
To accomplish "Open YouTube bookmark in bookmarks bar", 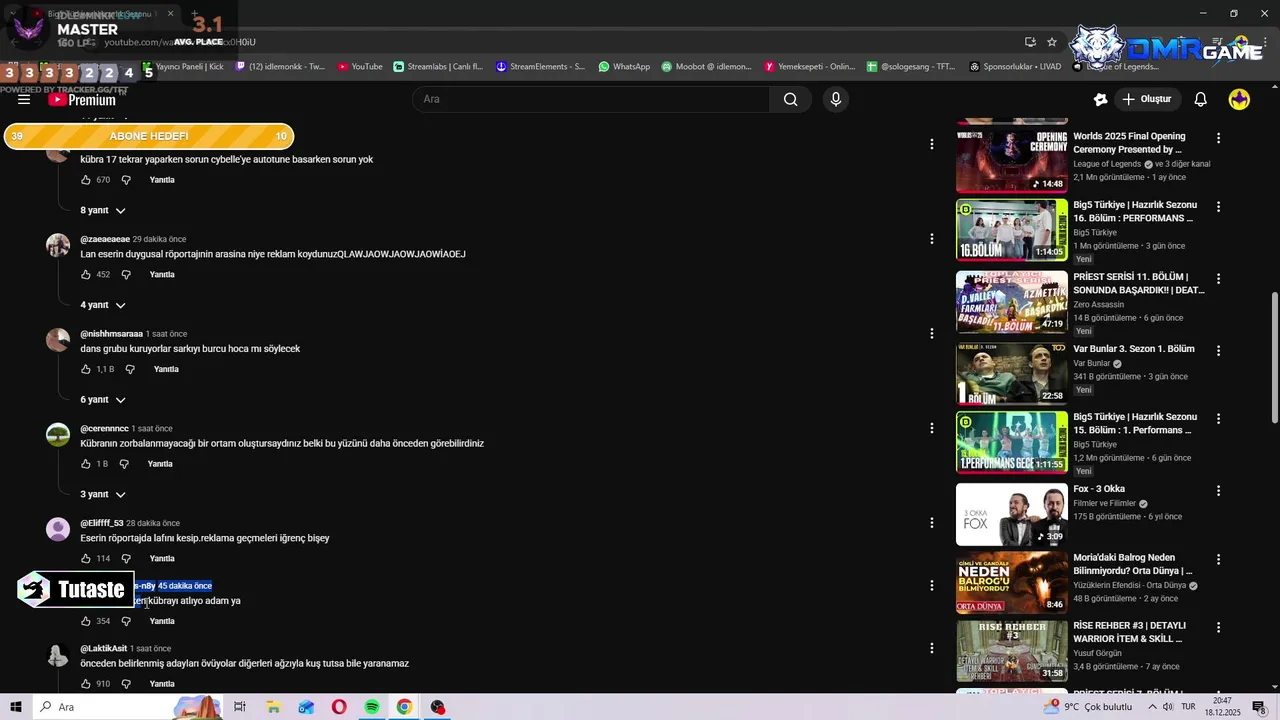I will click(360, 67).
